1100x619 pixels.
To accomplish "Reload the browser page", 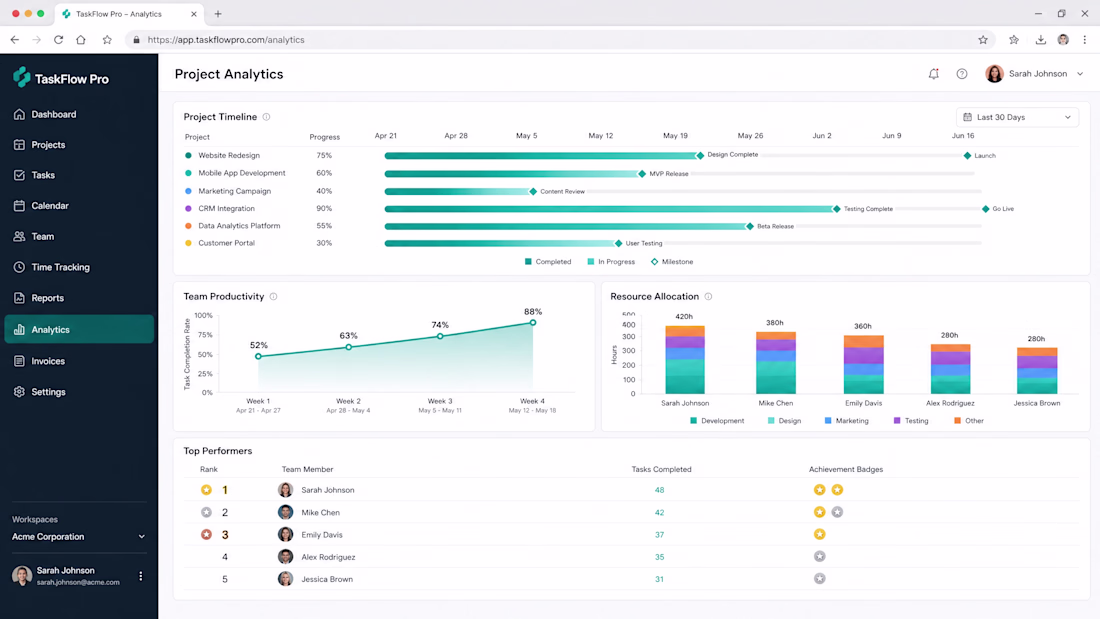I will tap(59, 40).
